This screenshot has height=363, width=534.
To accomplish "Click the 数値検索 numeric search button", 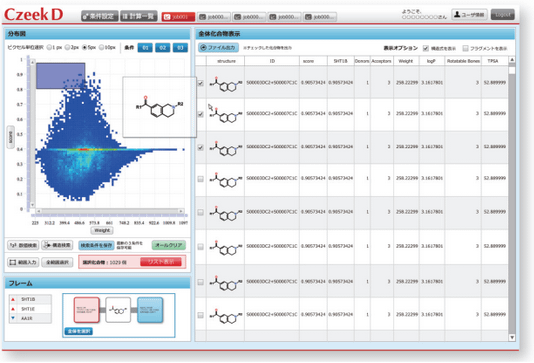I will [x=23, y=245].
